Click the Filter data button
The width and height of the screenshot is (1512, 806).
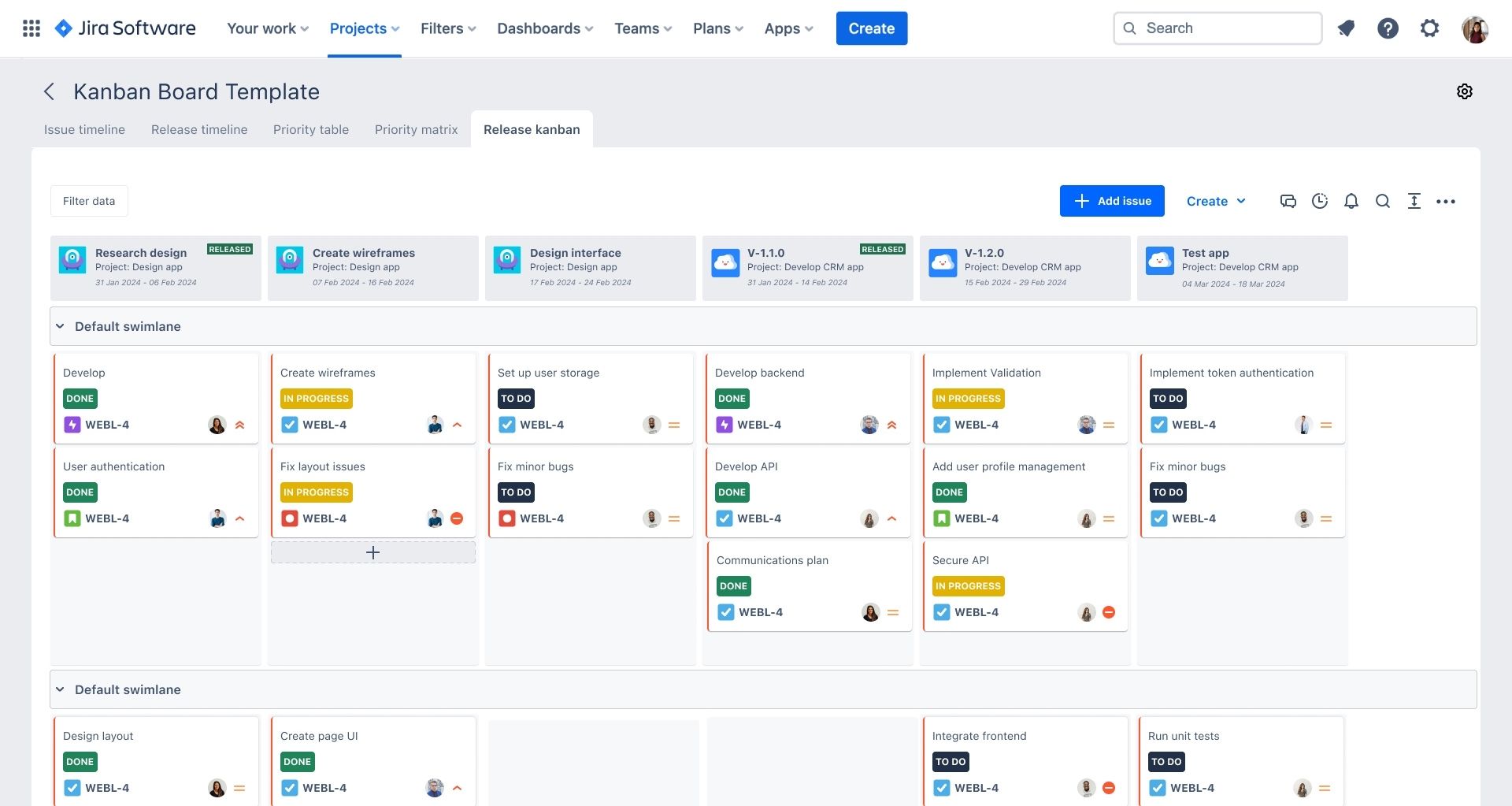[x=88, y=201]
